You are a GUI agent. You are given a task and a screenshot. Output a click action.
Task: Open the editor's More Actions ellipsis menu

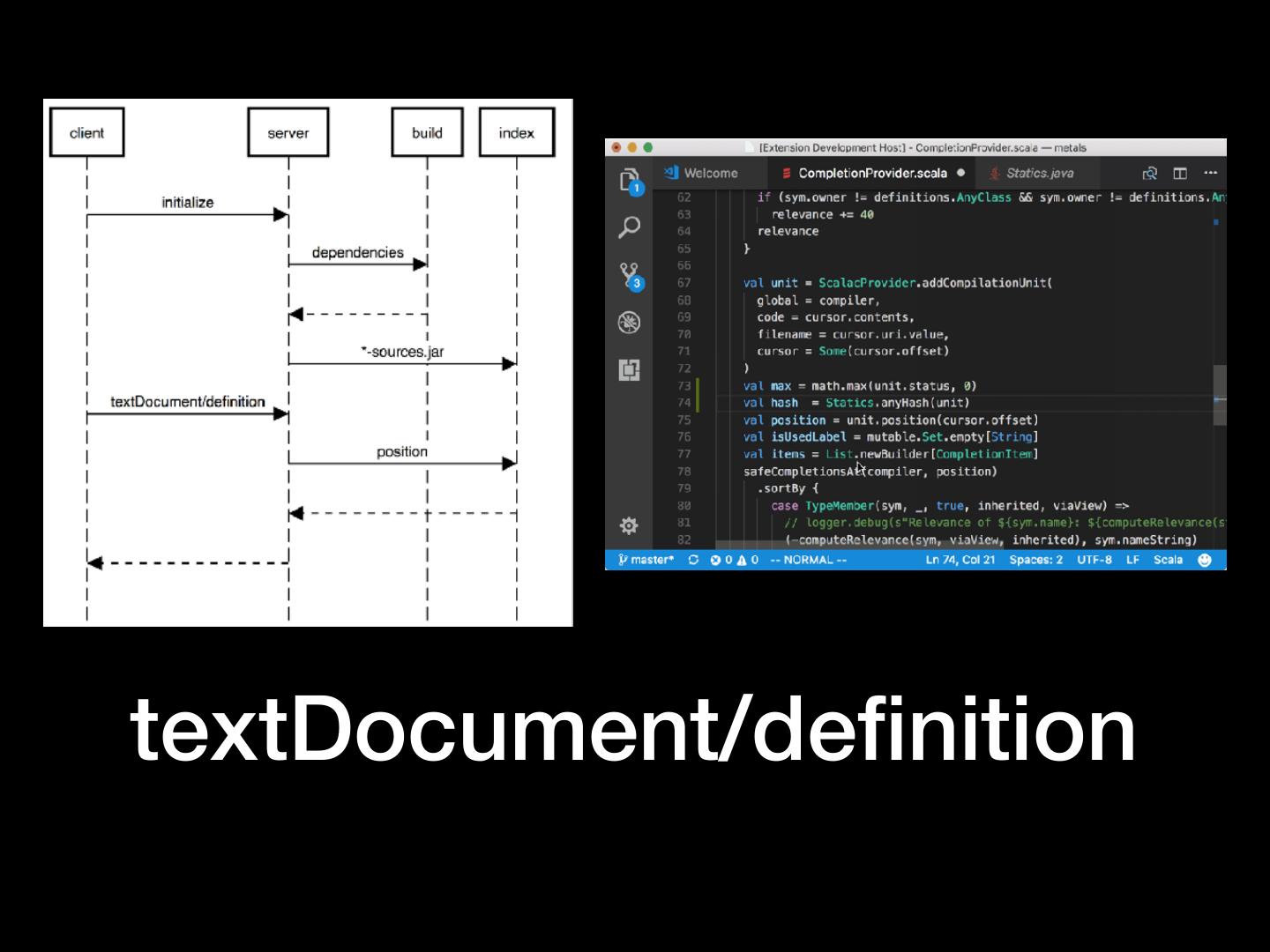(x=1210, y=174)
